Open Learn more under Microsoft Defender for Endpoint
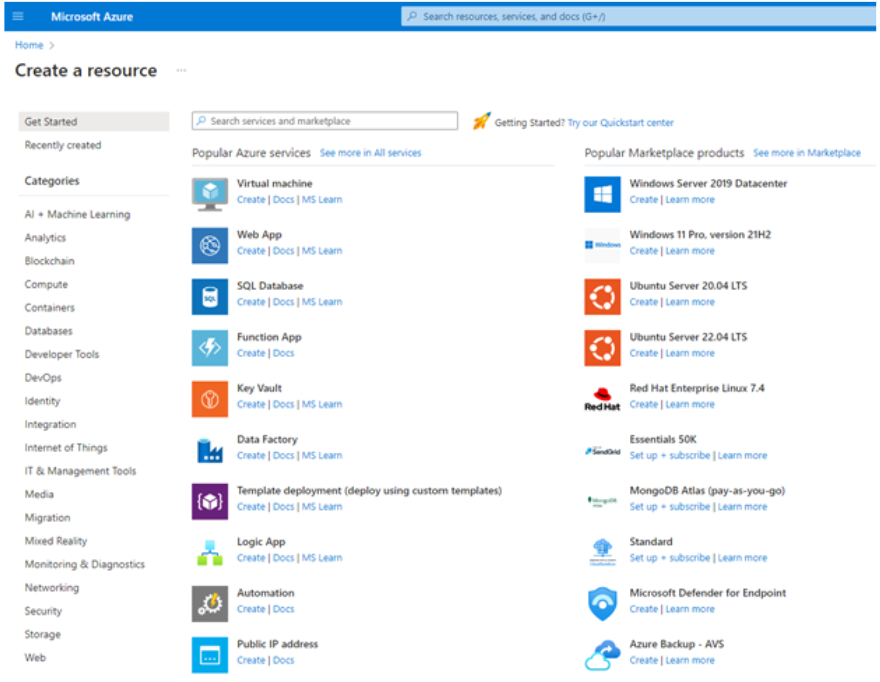This screenshot has height=682, width=880. coord(690,608)
